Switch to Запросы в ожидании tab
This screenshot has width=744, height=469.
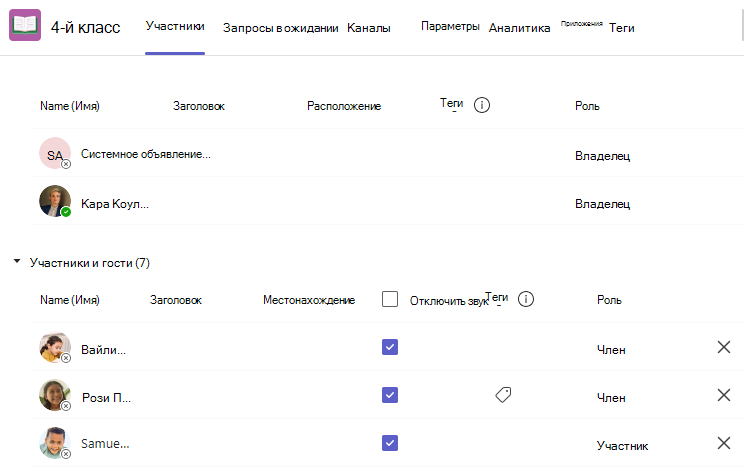(280, 28)
